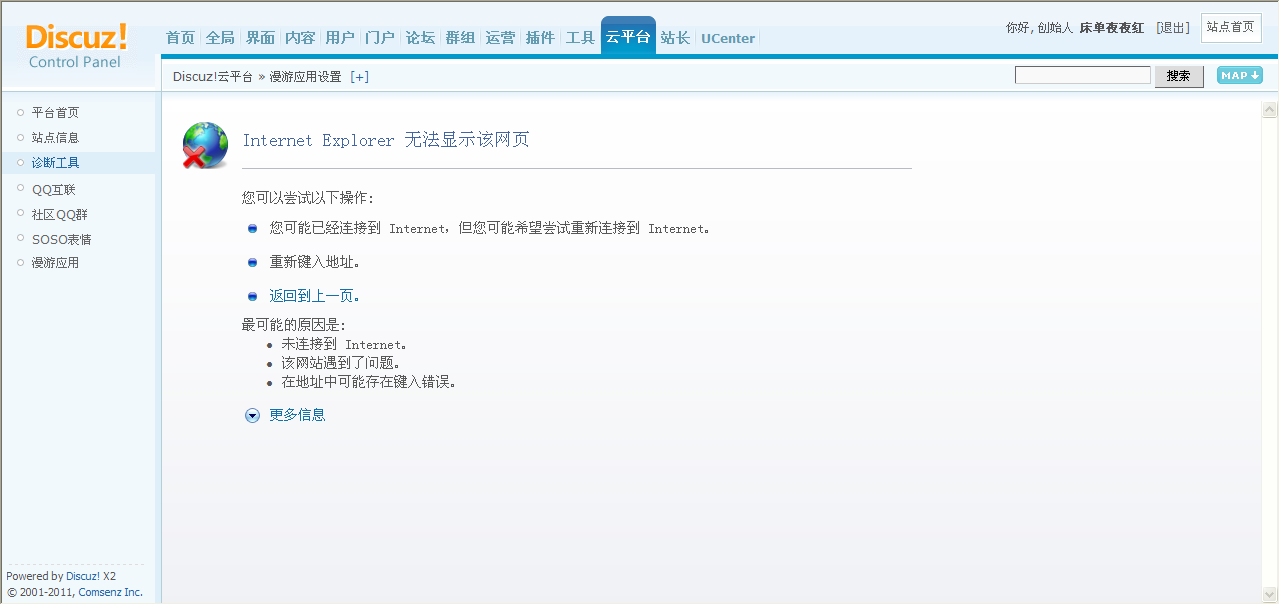Open the 论坛 top menu
Screen dimensions: 1280x605
coord(420,38)
